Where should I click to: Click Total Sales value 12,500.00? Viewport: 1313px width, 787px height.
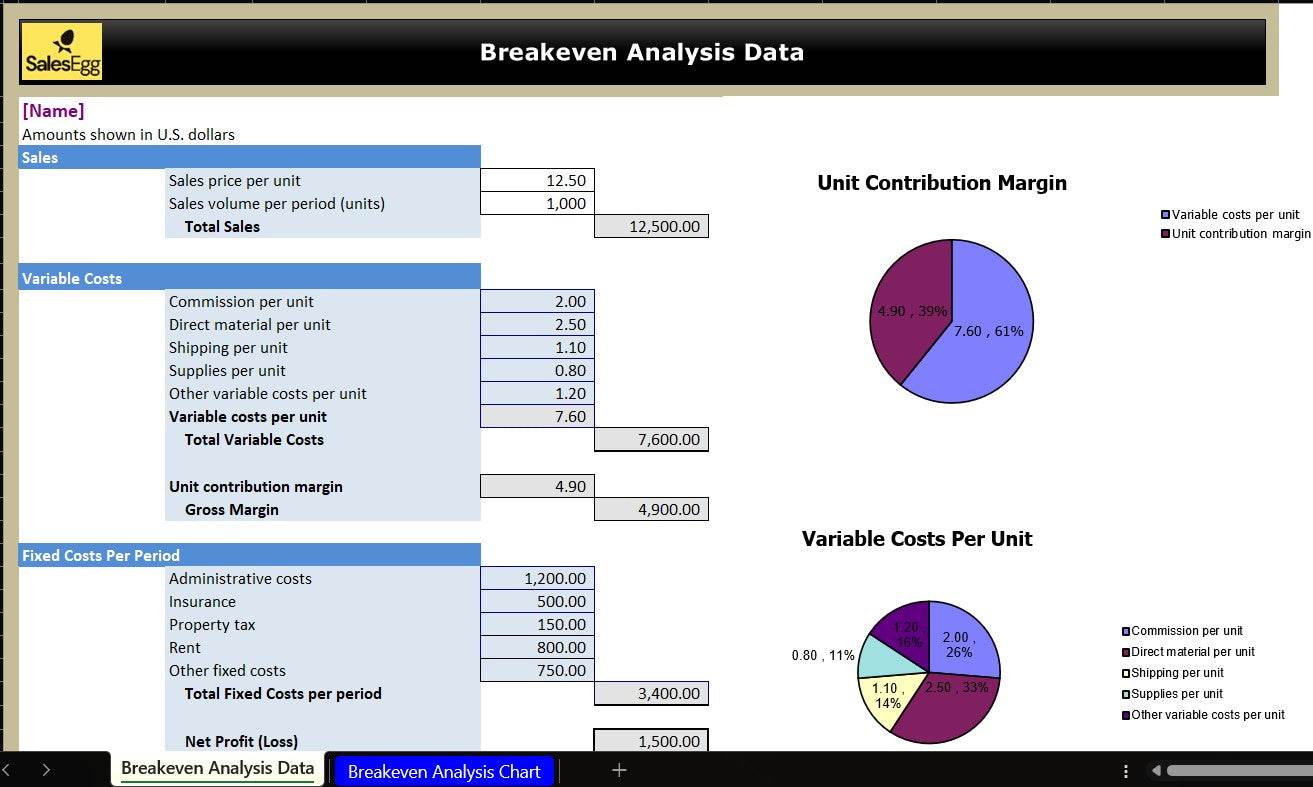(651, 226)
